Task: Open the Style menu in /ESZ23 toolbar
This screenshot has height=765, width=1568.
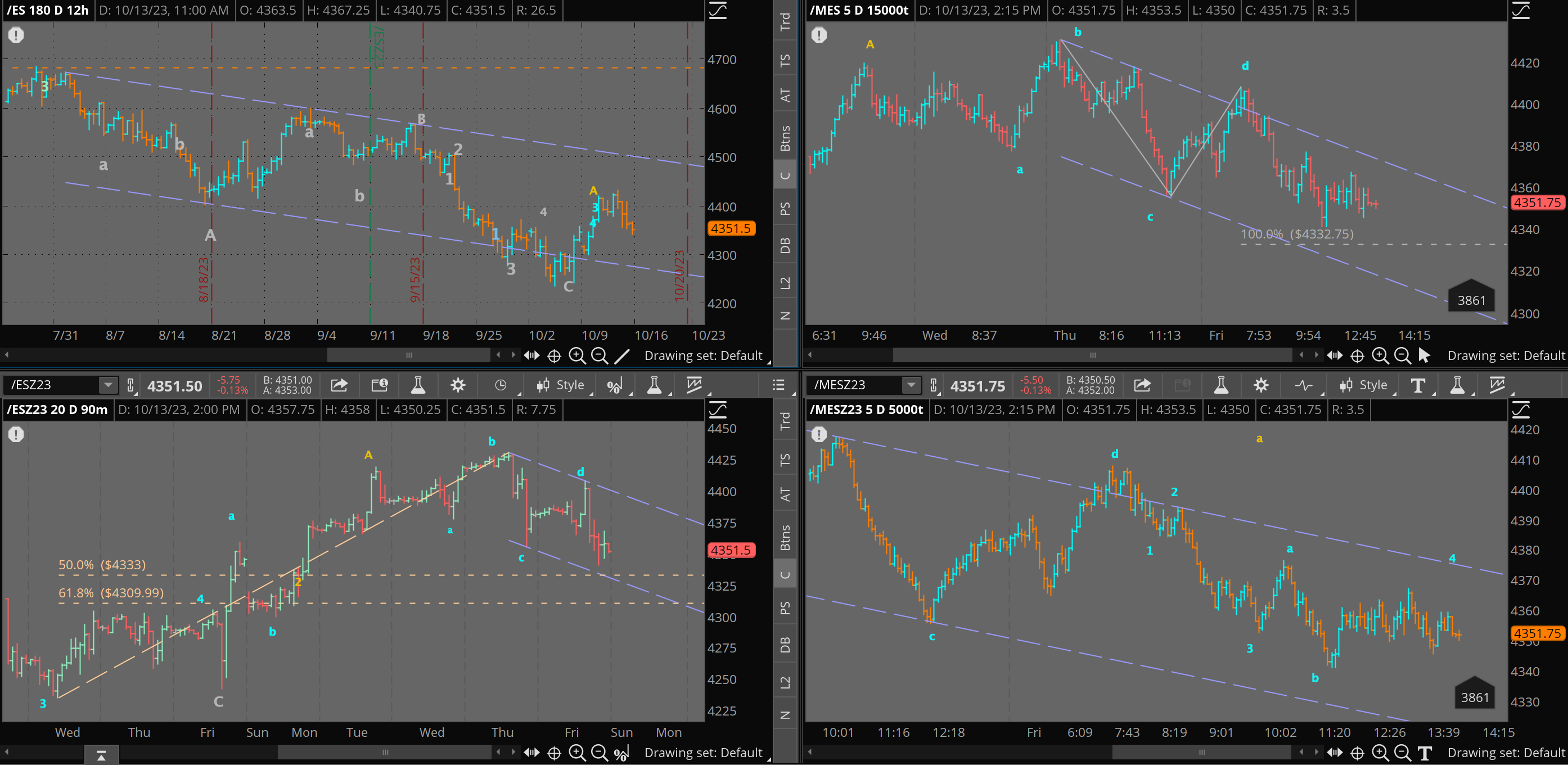Action: tap(561, 385)
